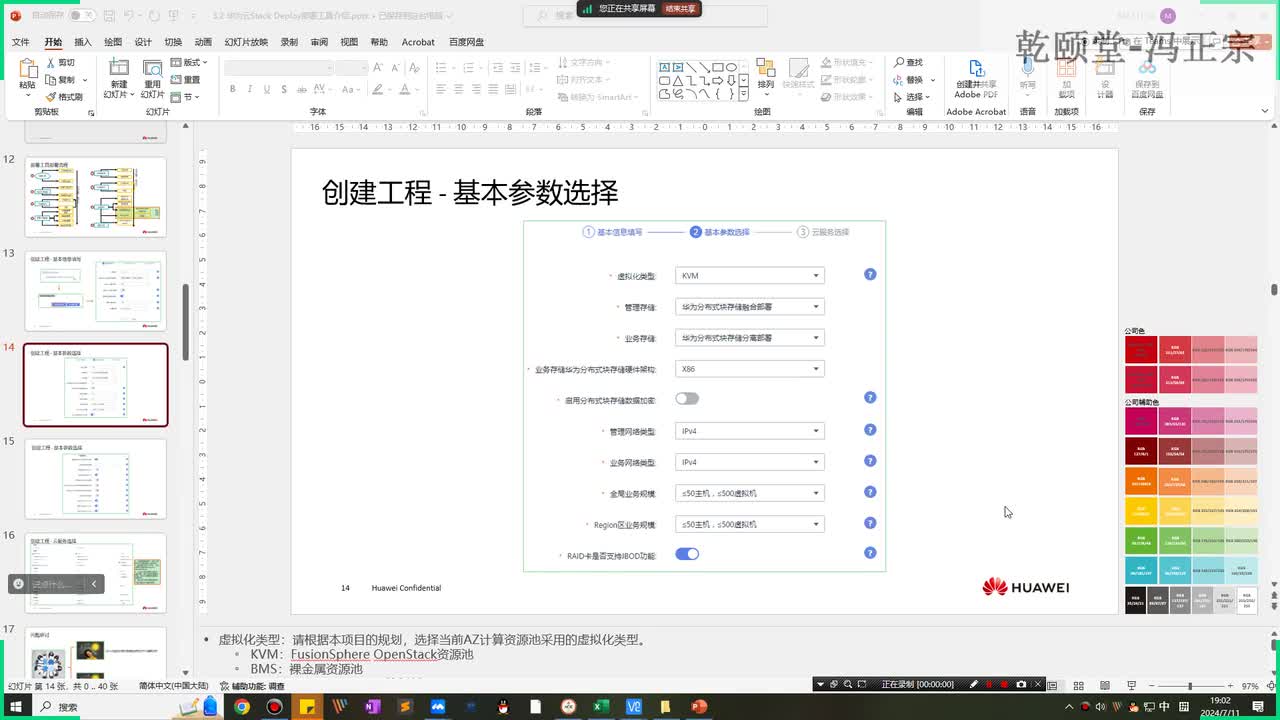Toggle the AutoSave (自动保存) switch
Screen dimensions: 1280x720
[x=81, y=15]
